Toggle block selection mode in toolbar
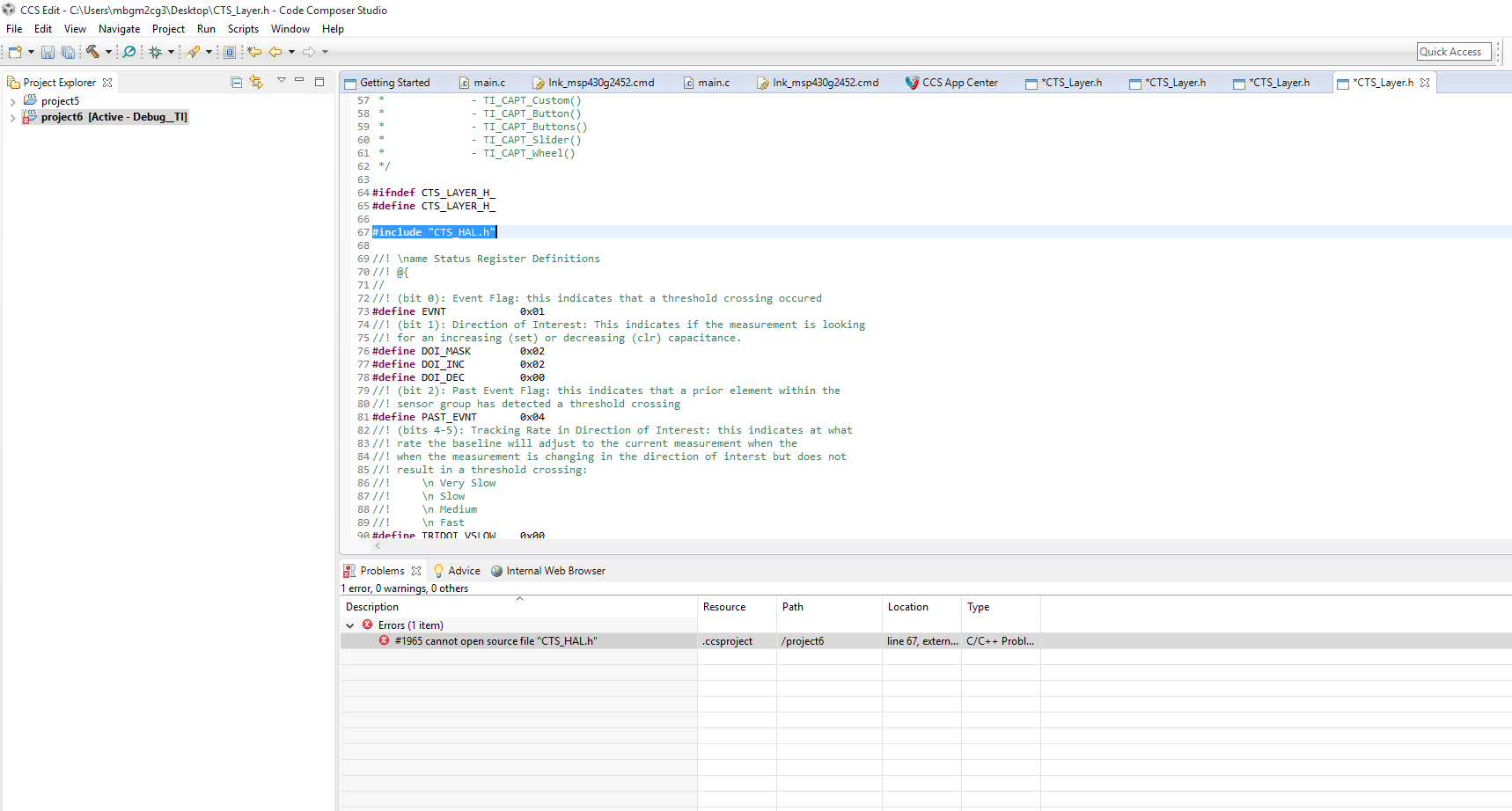This screenshot has width=1512, height=811. coord(230,52)
